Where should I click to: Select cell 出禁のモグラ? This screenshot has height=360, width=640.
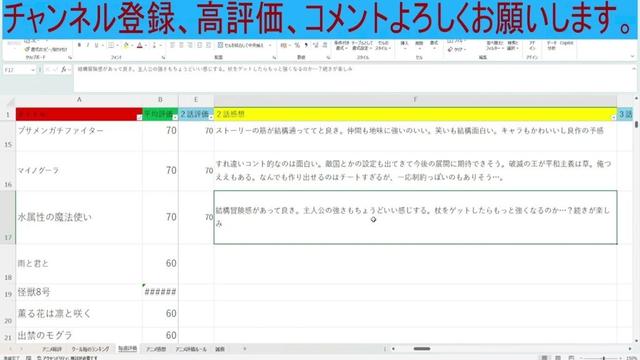(79, 335)
